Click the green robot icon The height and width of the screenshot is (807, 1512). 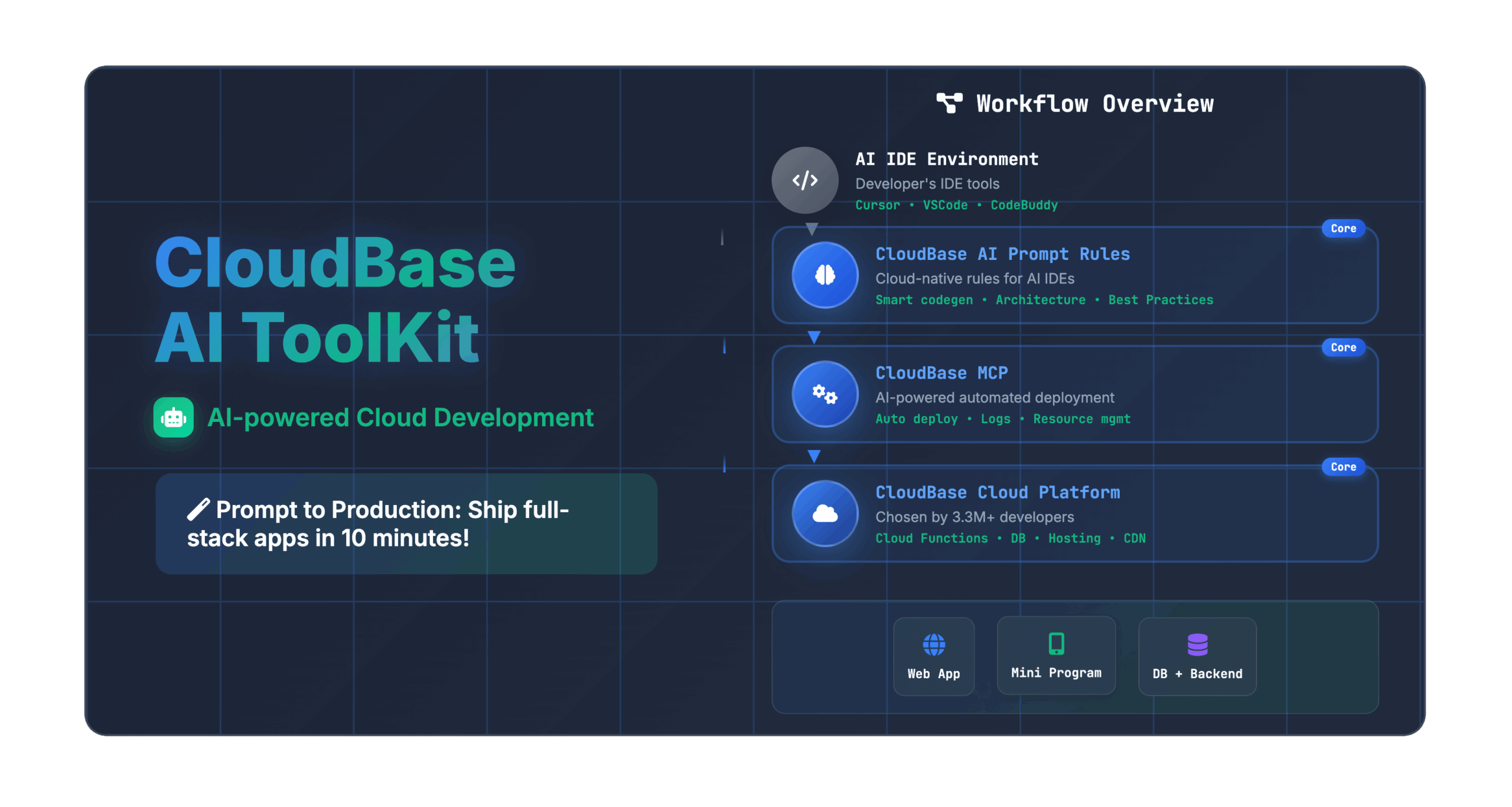coord(173,417)
